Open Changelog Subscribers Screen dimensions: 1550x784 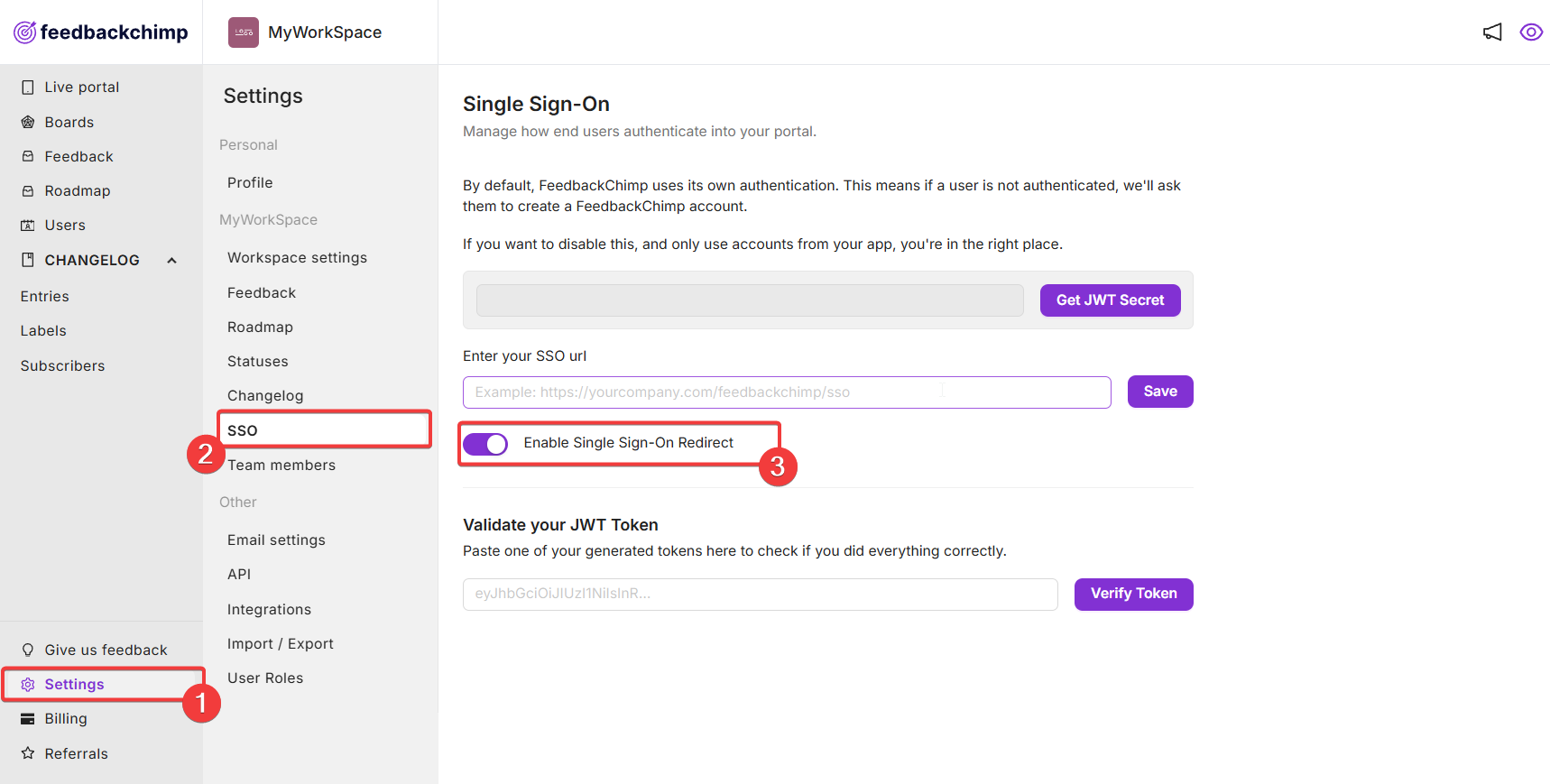tap(63, 365)
